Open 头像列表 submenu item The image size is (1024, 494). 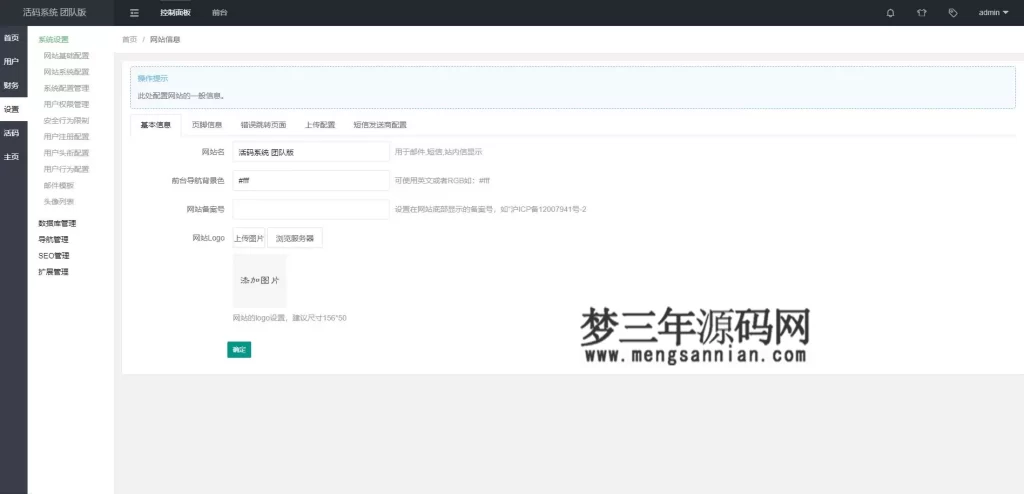click(59, 202)
